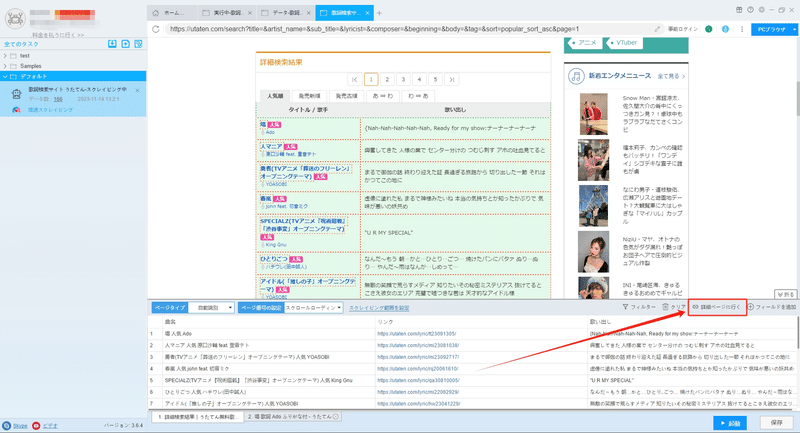This screenshot has height=433, width=800.
Task: Open the PCブラウザ dropdown arrow
Action: click(x=794, y=30)
